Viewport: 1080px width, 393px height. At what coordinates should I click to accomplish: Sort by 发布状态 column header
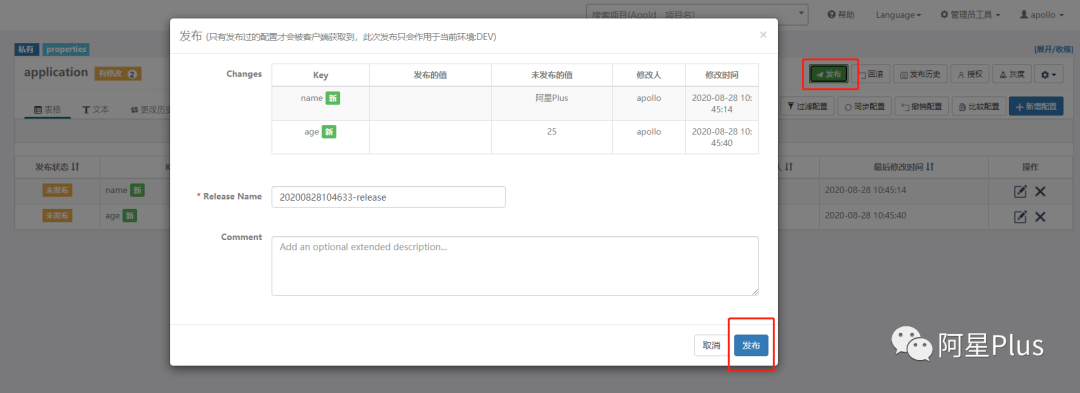coord(57,167)
